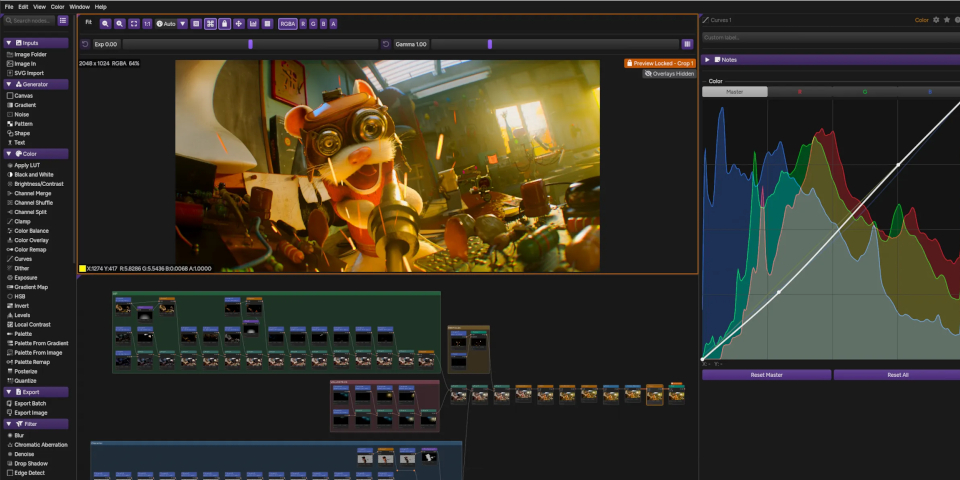Set preview zoom to 1:1
960x480 pixels.
pos(147,24)
